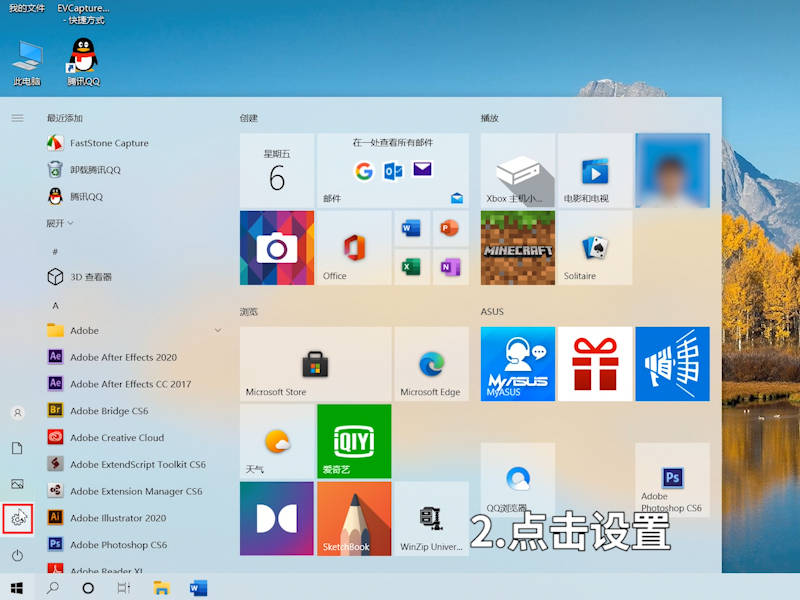Launch Word from the small tile
This screenshot has width=800, height=600.
tap(411, 229)
